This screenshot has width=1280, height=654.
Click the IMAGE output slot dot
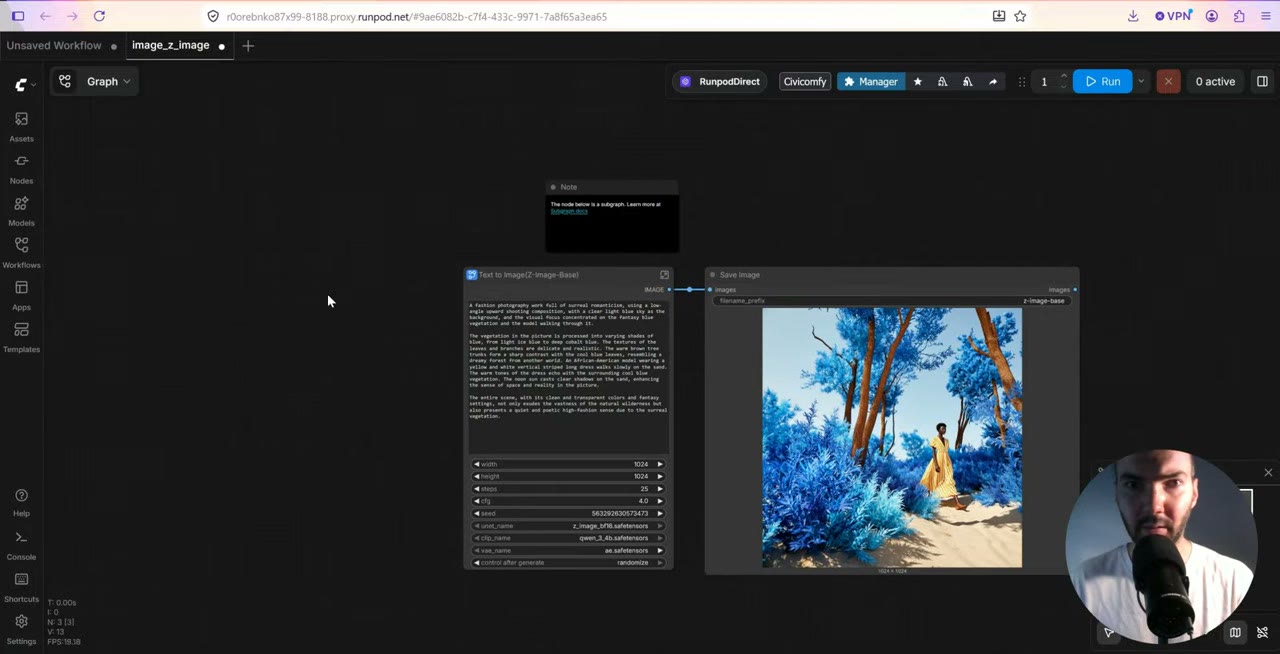click(670, 290)
